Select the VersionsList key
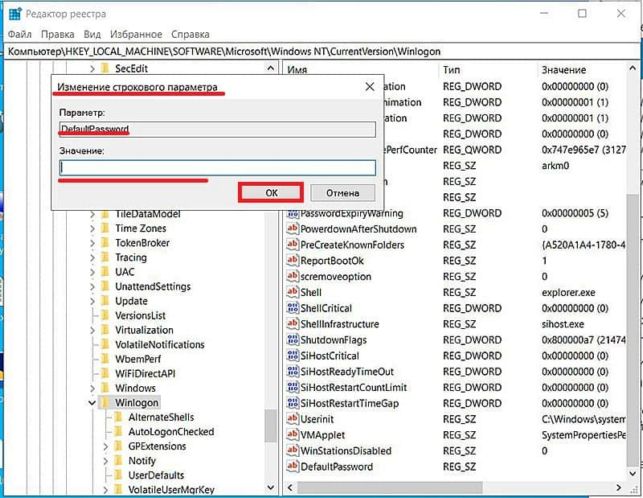643x498 pixels. pos(140,315)
